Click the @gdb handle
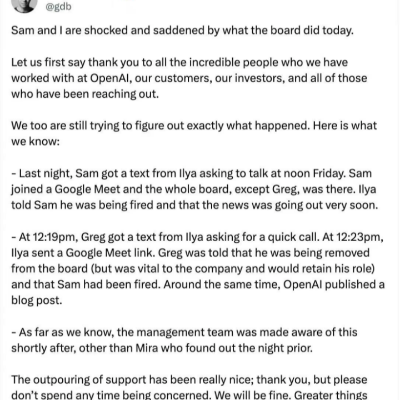The height and width of the screenshot is (400, 400). (x=58, y=7)
